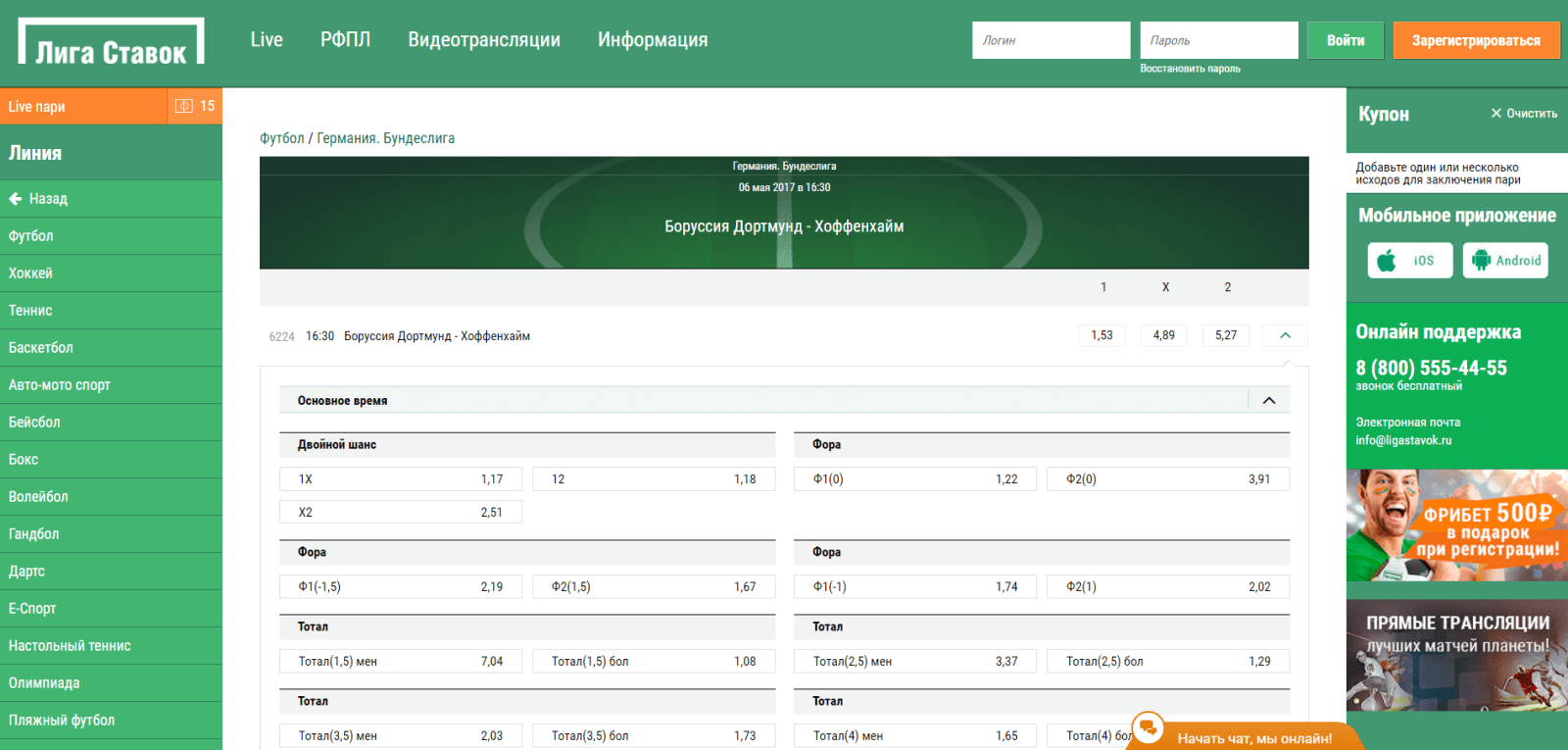Select Пляжный футбол in sidebar
The image size is (1568, 750).
point(111,721)
